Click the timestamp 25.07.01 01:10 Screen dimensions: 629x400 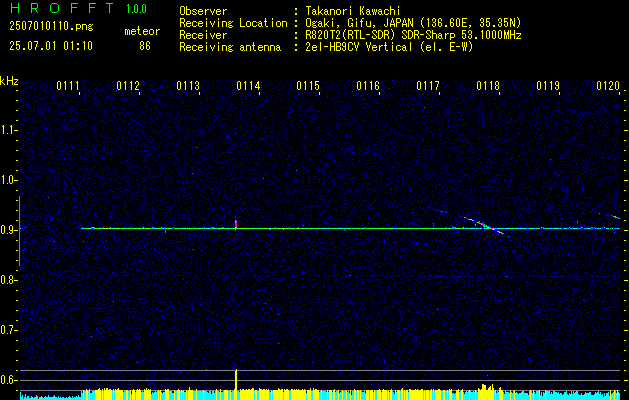pos(51,46)
